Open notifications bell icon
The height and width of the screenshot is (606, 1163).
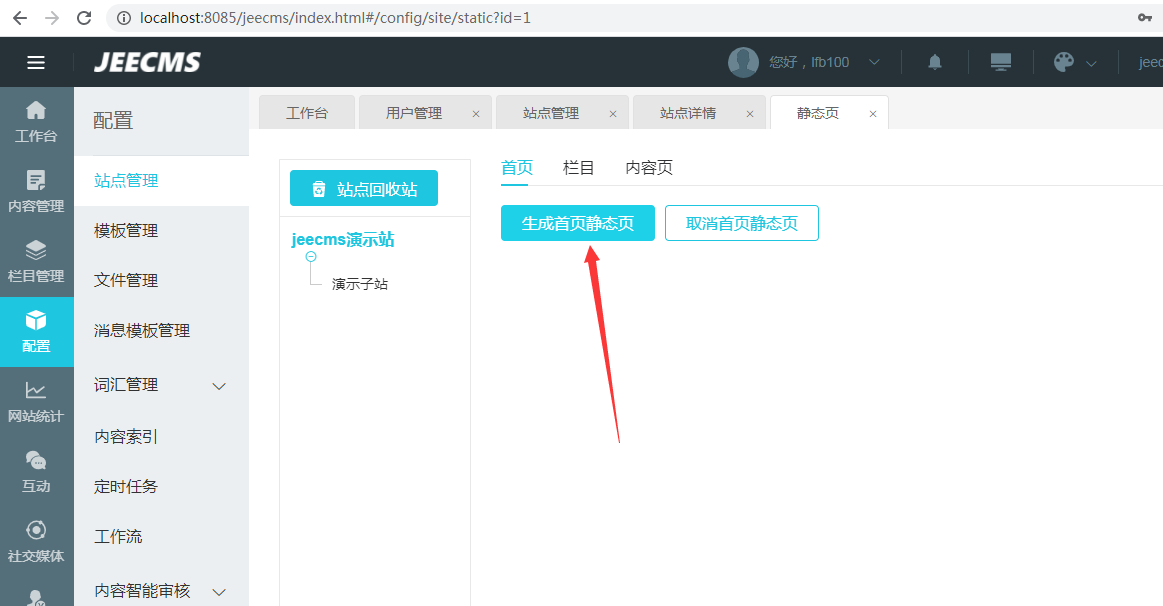pyautogui.click(x=935, y=62)
